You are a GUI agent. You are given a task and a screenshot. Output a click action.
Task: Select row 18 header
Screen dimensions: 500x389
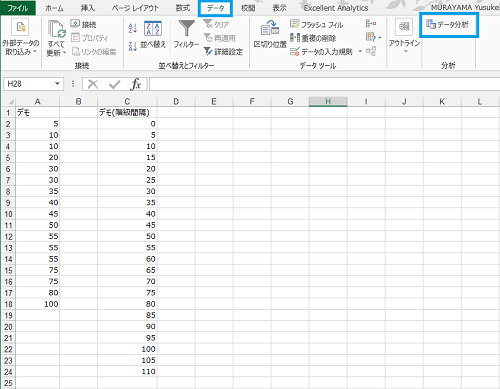point(8,304)
